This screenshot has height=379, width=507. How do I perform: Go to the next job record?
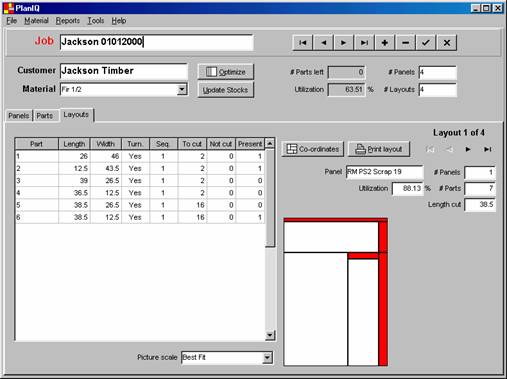point(344,43)
